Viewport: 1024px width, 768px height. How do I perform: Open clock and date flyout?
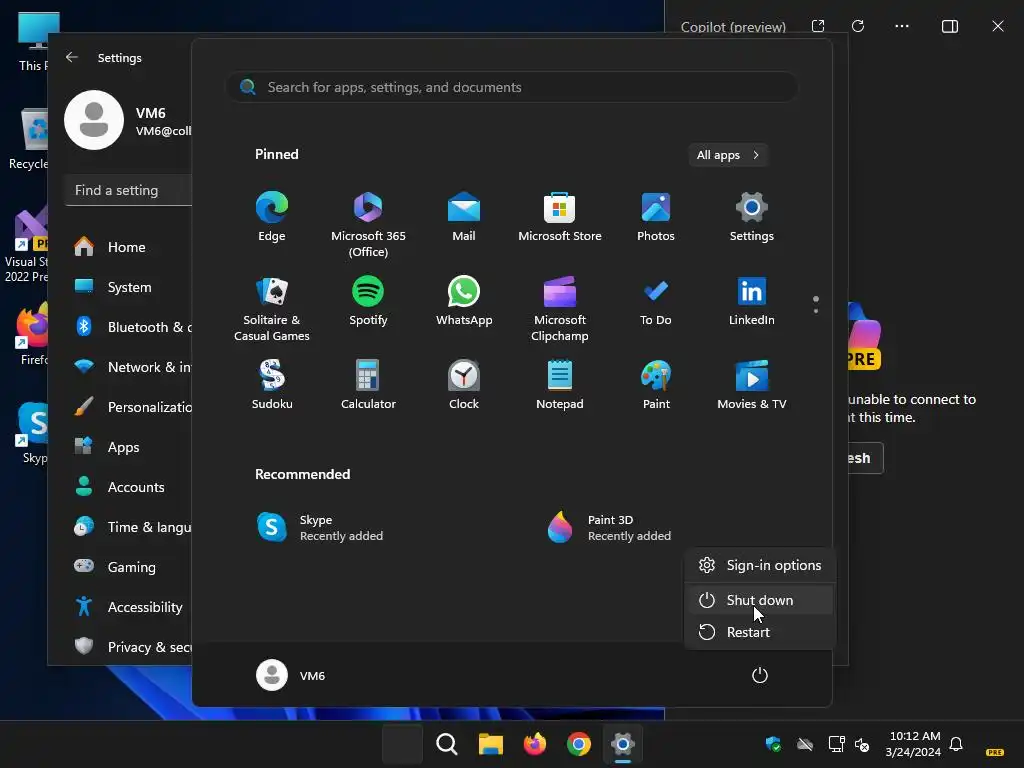pos(914,744)
